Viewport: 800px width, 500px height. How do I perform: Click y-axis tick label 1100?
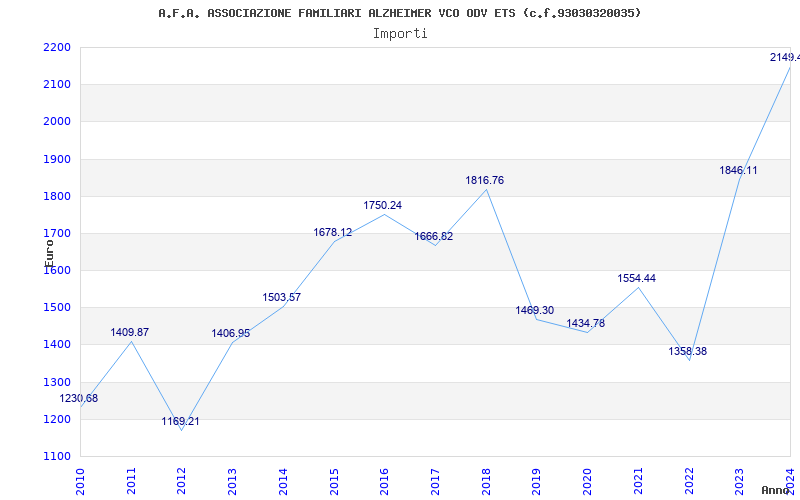[x=57, y=457]
